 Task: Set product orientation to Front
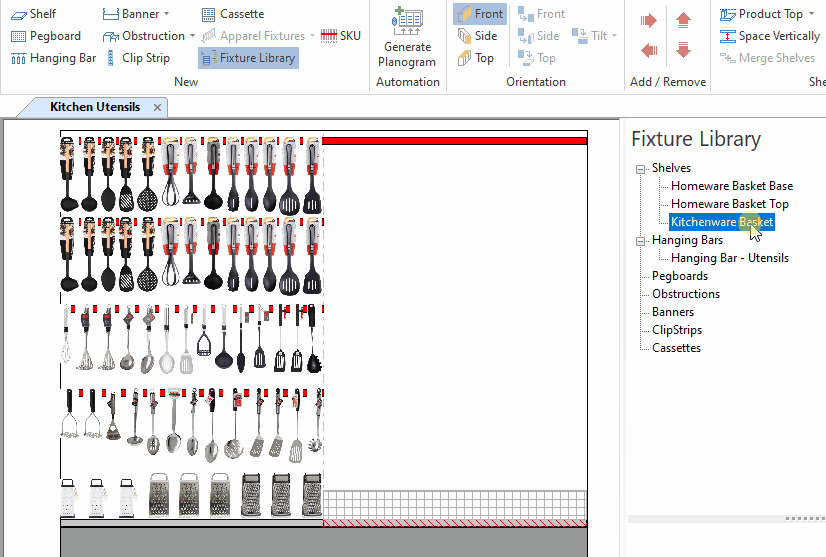coord(541,14)
